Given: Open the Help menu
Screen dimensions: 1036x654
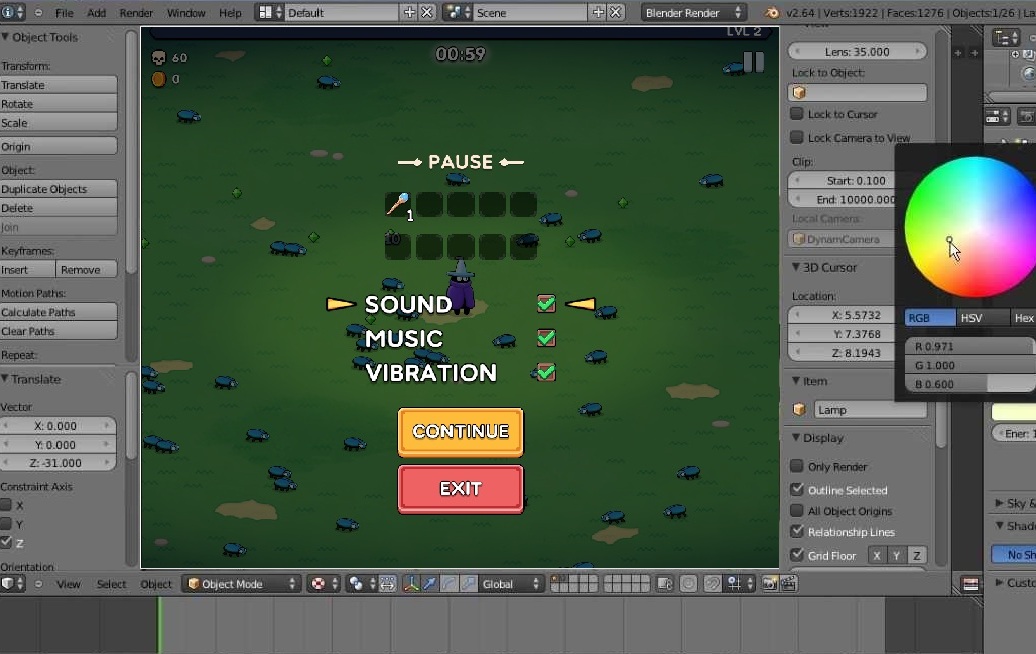Looking at the screenshot, I should [230, 13].
